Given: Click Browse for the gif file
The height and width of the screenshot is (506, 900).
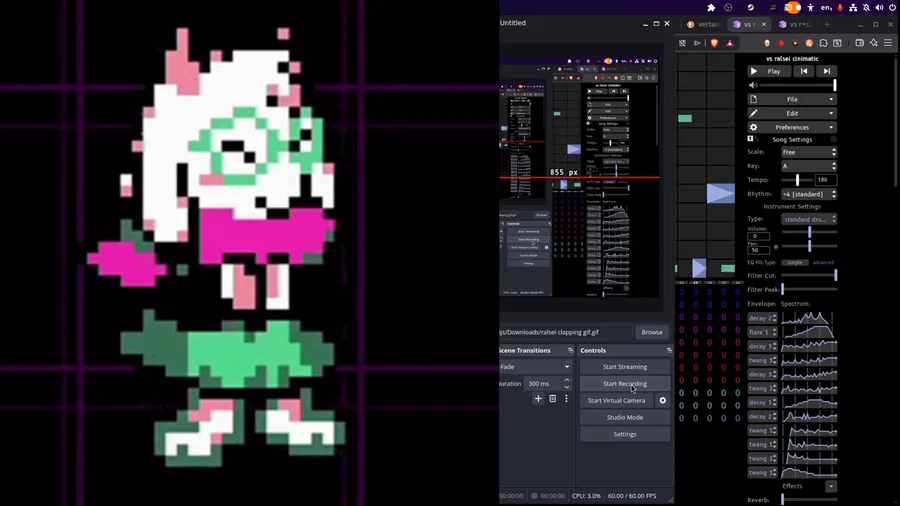Looking at the screenshot, I should tap(651, 332).
